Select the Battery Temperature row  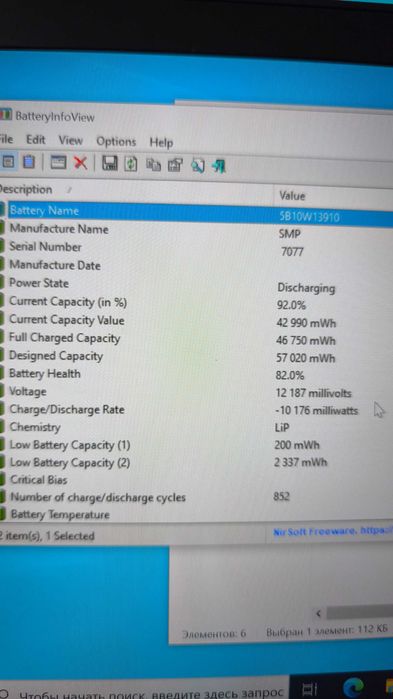click(x=196, y=514)
